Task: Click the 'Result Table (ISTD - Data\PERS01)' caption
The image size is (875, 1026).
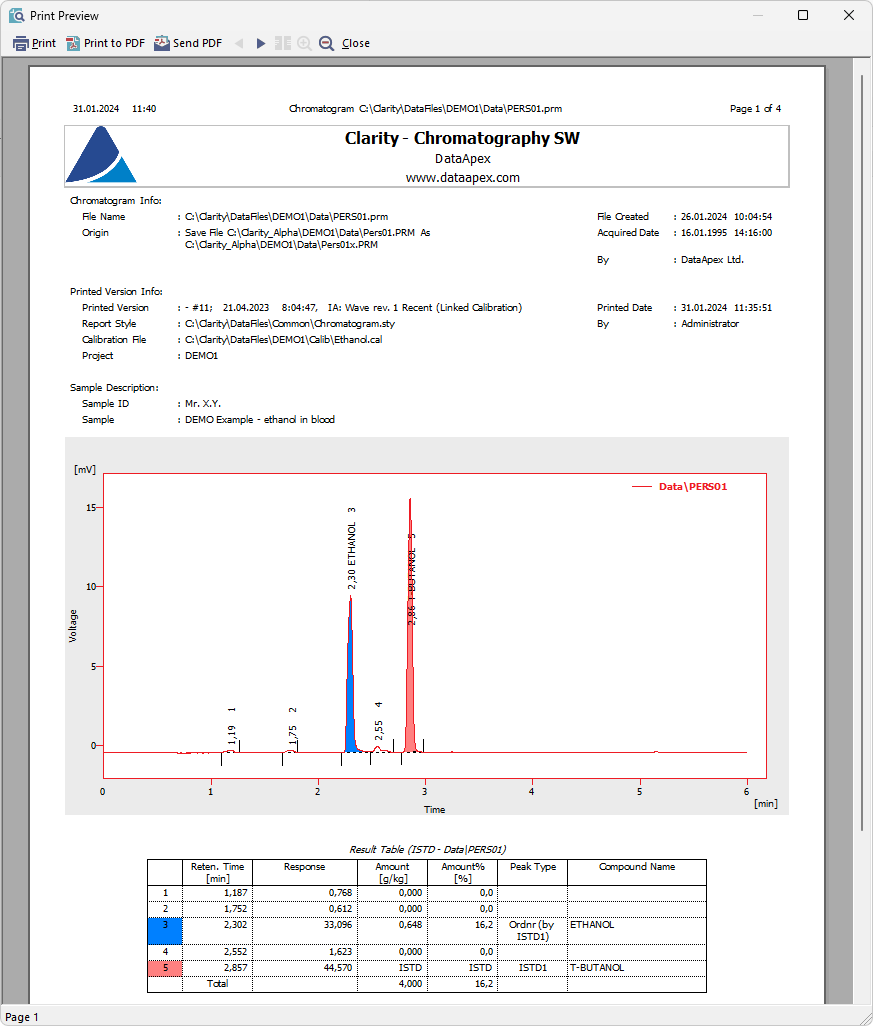Action: pyautogui.click(x=428, y=849)
